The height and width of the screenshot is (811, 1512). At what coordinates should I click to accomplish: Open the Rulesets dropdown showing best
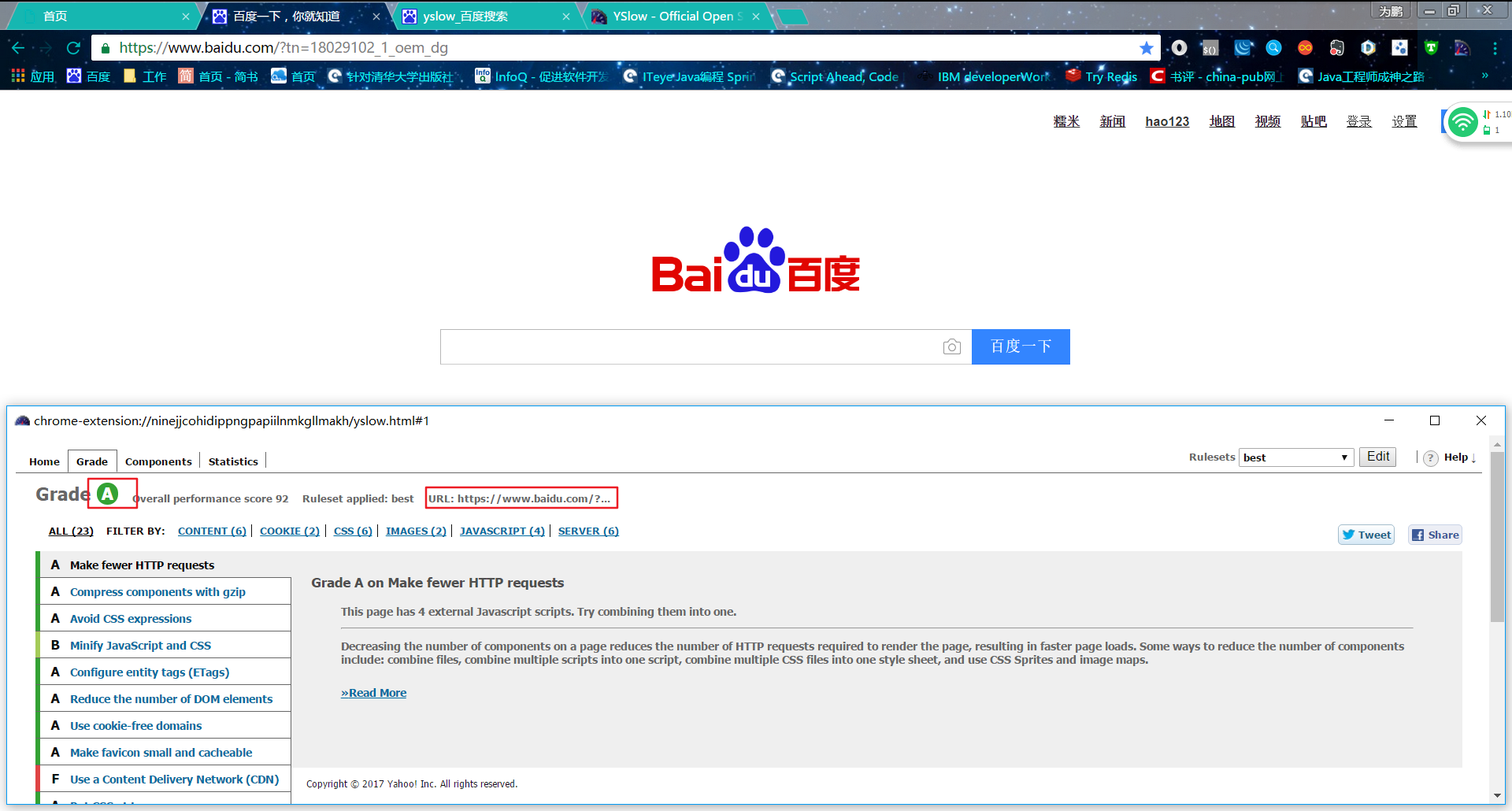[x=1296, y=457]
